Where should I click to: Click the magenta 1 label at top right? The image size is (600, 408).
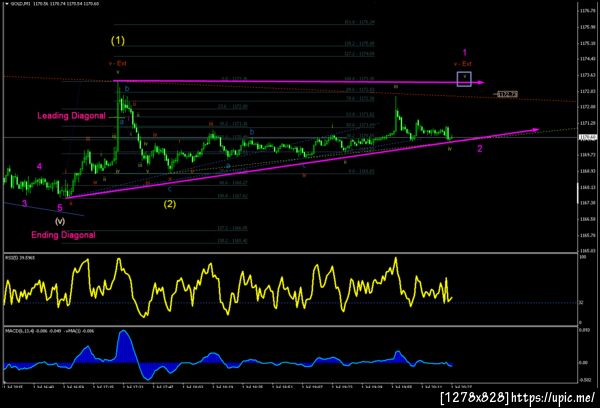465,52
